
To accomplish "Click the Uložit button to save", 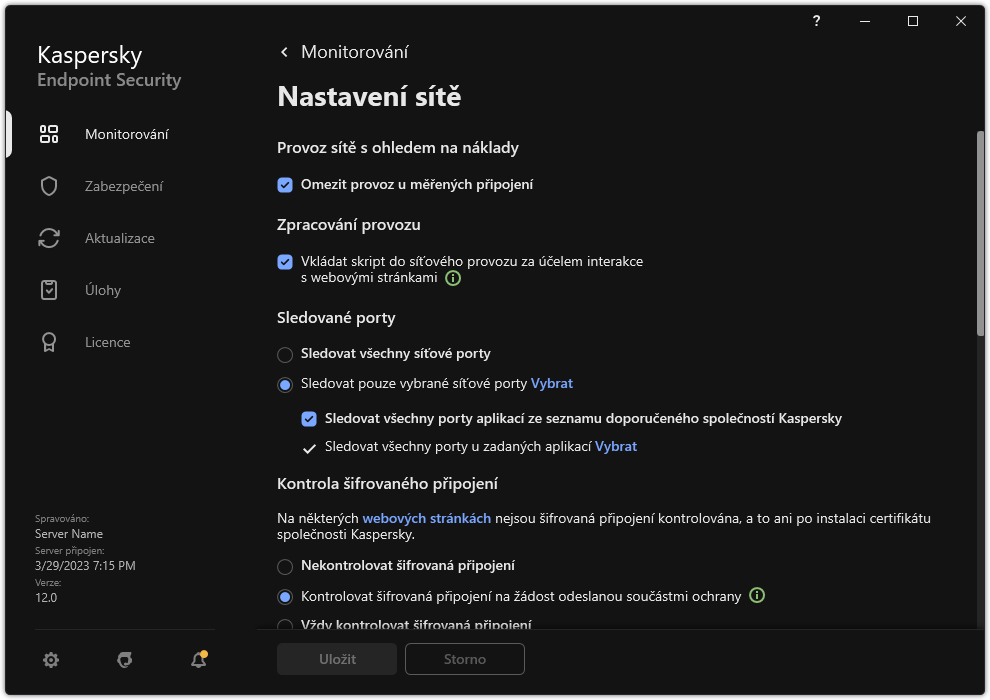I will click(336, 659).
